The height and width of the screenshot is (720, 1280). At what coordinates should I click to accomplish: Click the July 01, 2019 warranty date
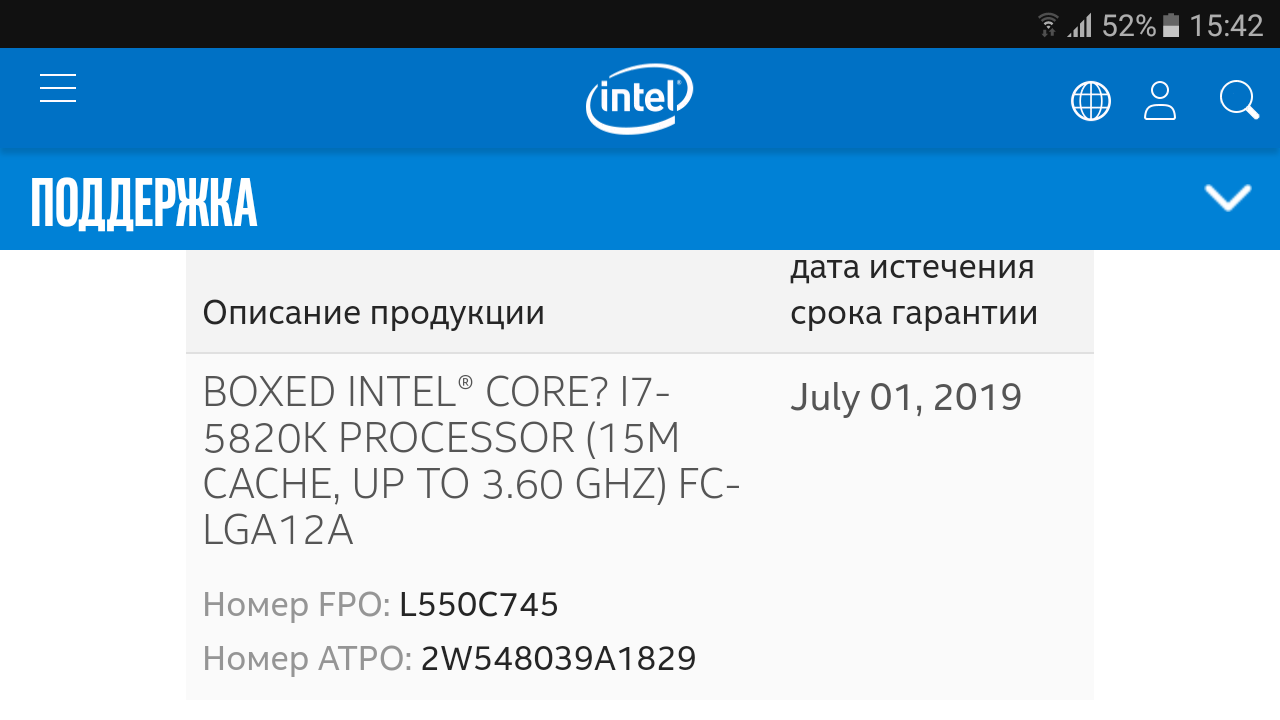[x=906, y=397]
